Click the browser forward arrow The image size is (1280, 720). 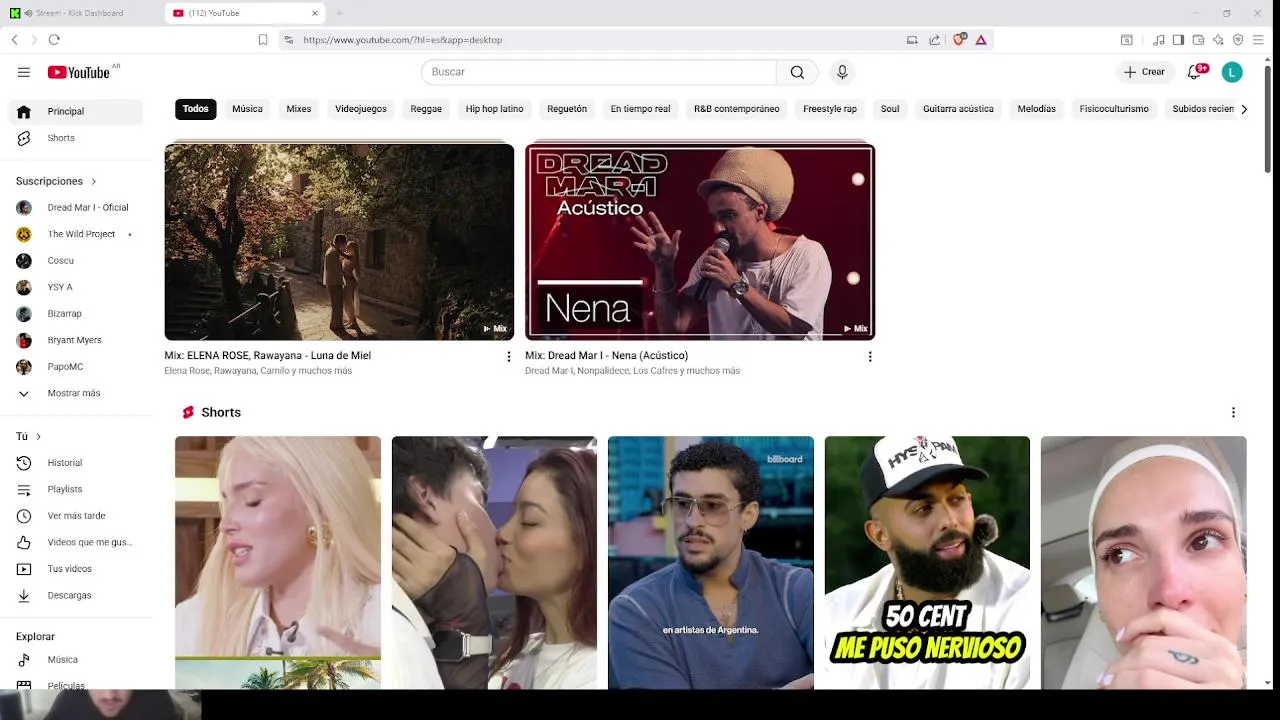[x=34, y=40]
